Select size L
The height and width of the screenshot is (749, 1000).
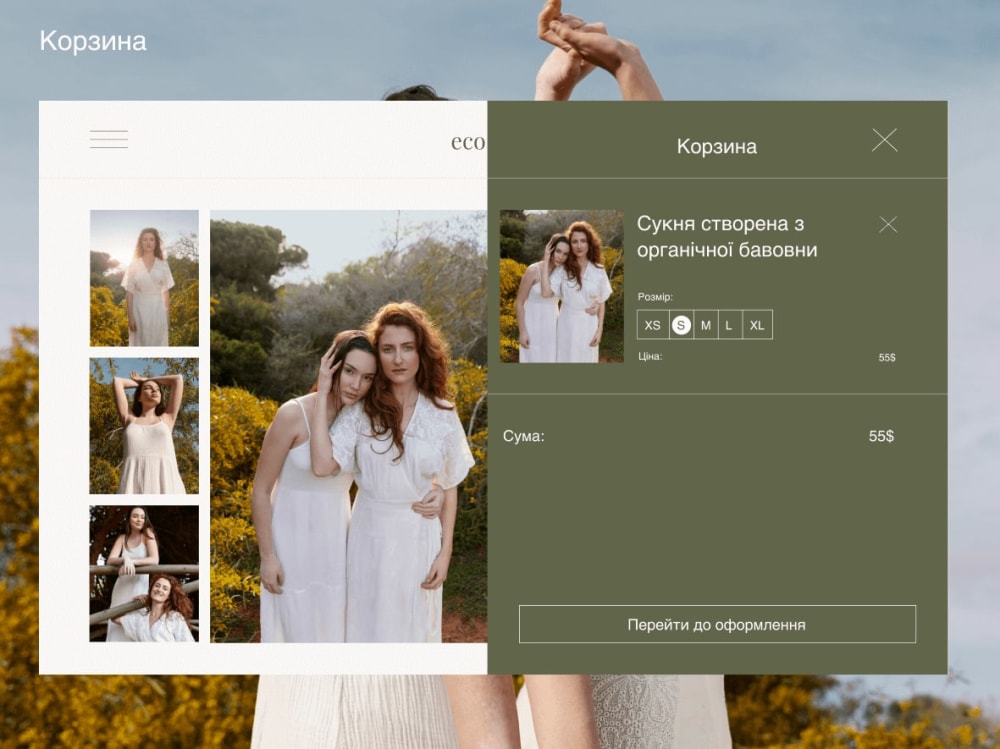tap(730, 325)
